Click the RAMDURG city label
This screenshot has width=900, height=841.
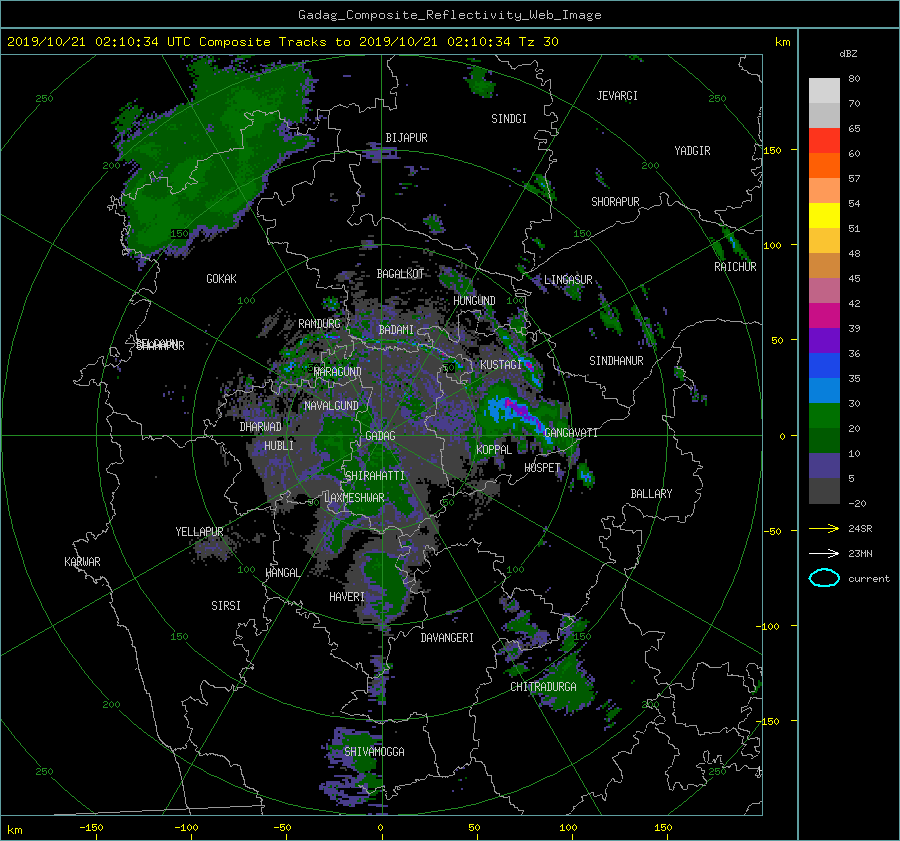pos(319,324)
